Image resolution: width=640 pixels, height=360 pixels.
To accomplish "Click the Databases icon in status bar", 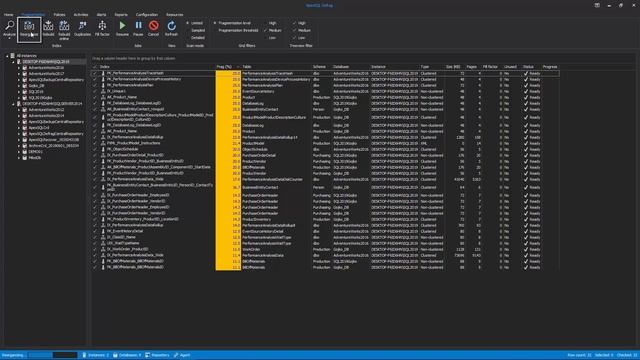I will click(115, 355).
